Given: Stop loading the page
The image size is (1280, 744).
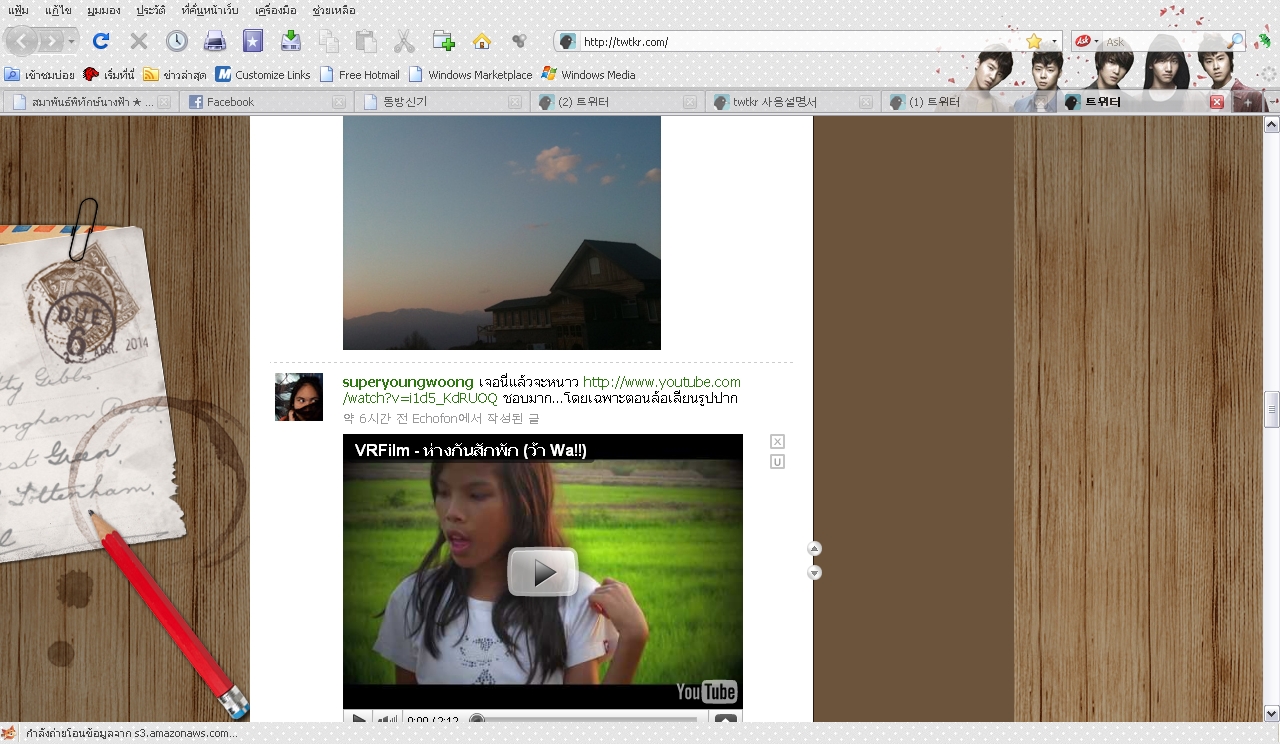Looking at the screenshot, I should [x=139, y=41].
